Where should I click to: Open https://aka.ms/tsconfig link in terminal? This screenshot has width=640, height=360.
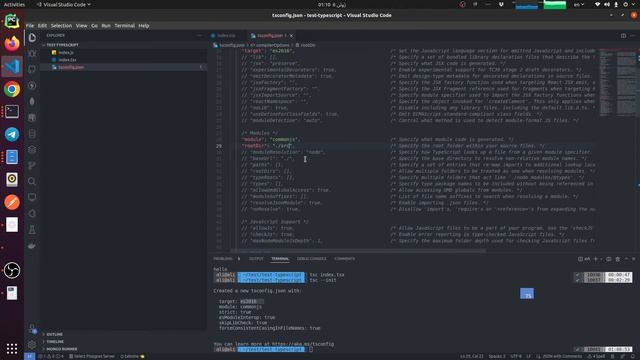302,344
